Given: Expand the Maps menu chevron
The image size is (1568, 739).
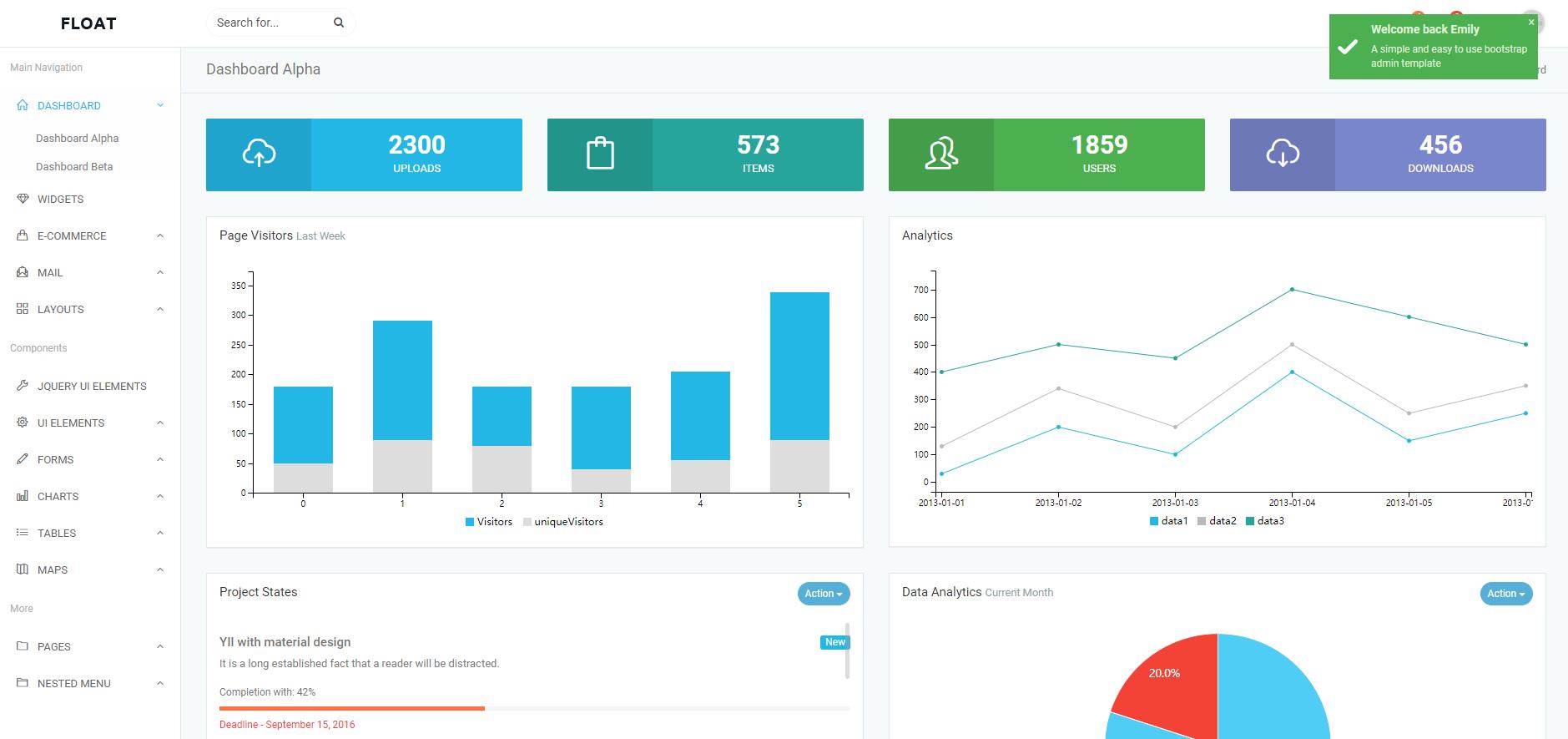Looking at the screenshot, I should point(160,570).
